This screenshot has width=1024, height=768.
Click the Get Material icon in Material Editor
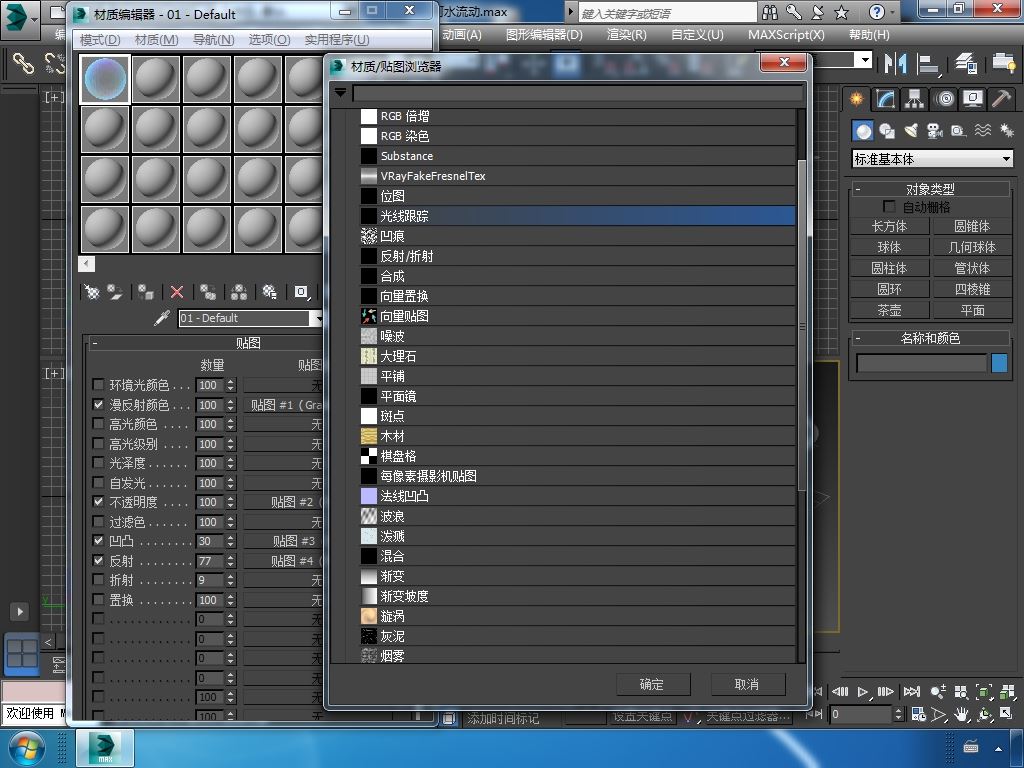pyautogui.click(x=92, y=292)
